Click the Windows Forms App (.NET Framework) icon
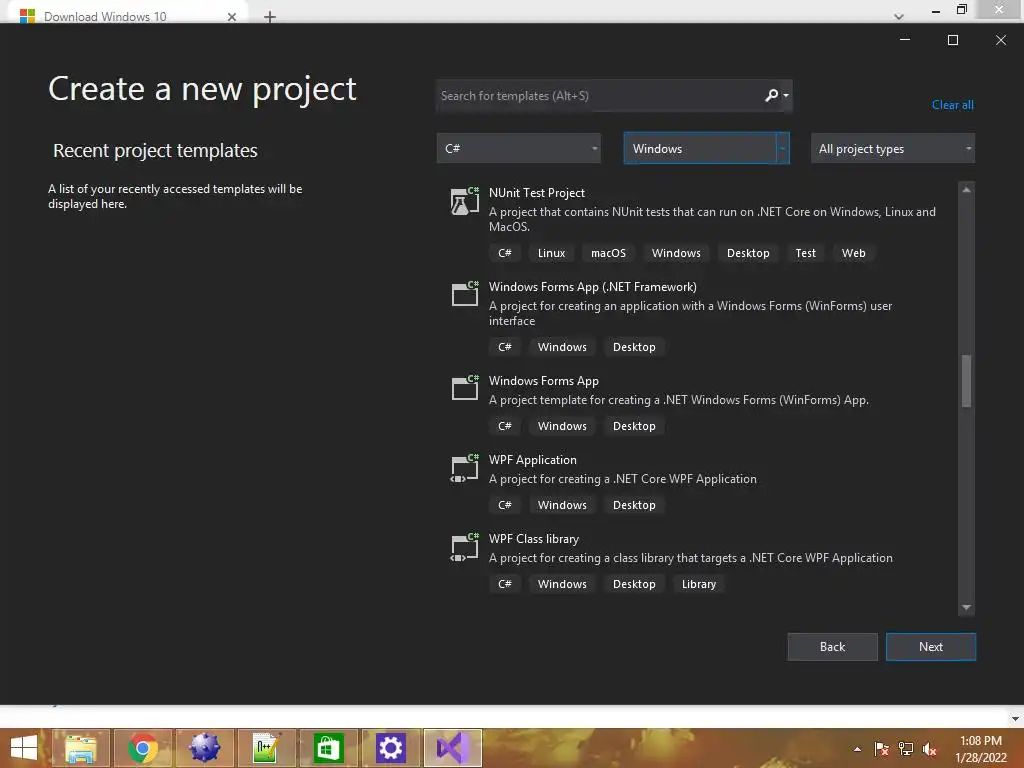1024x768 pixels. (465, 294)
